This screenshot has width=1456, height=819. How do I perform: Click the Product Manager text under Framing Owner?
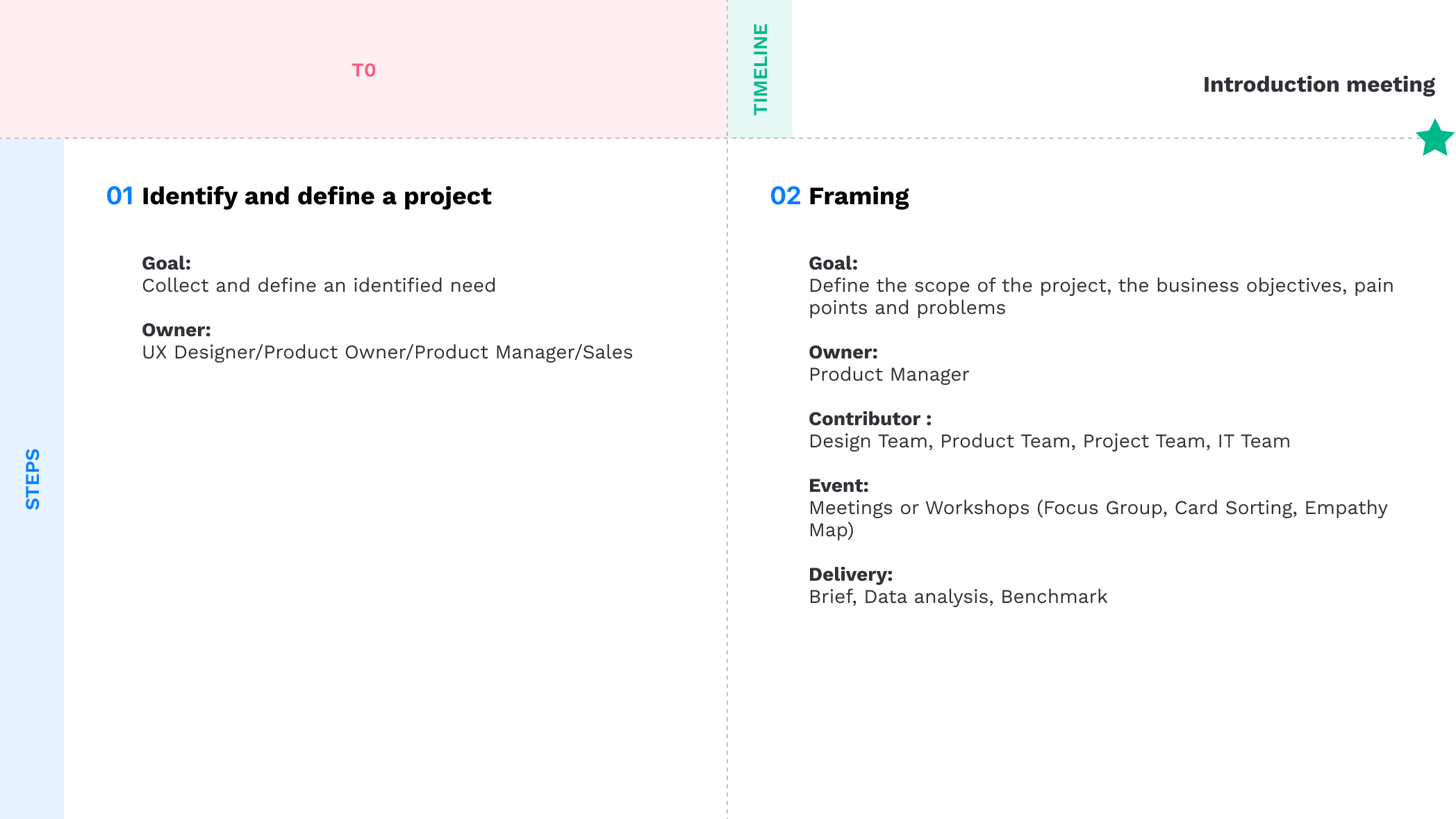888,374
